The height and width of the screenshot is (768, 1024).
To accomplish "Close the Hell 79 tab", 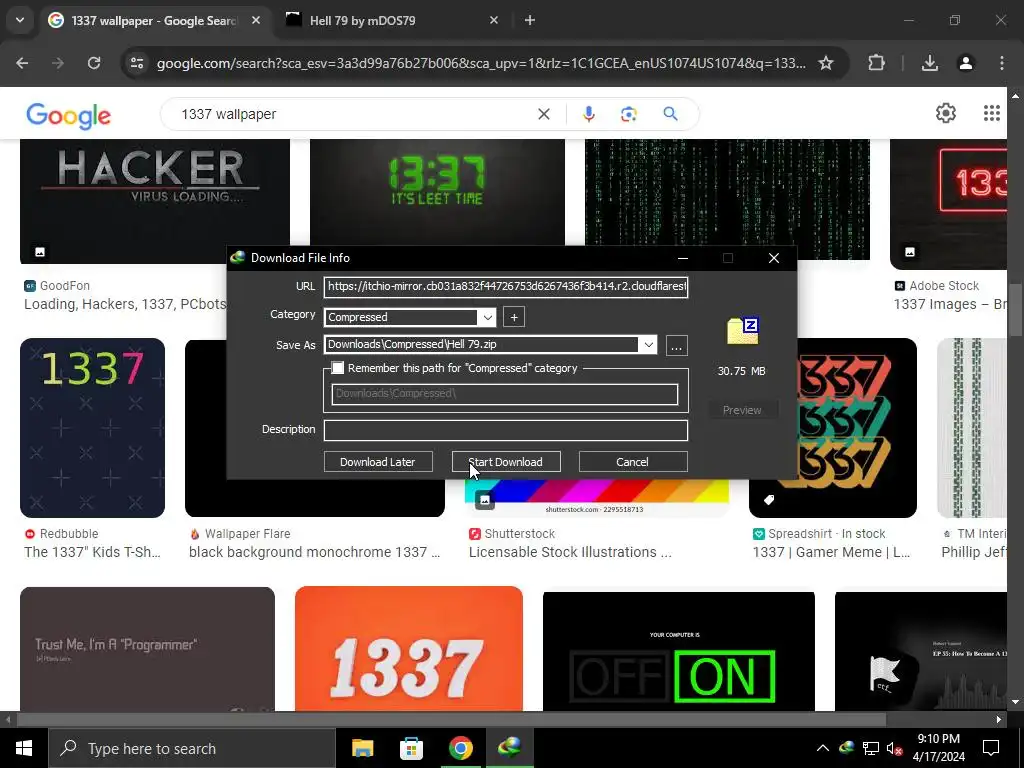I will [494, 20].
